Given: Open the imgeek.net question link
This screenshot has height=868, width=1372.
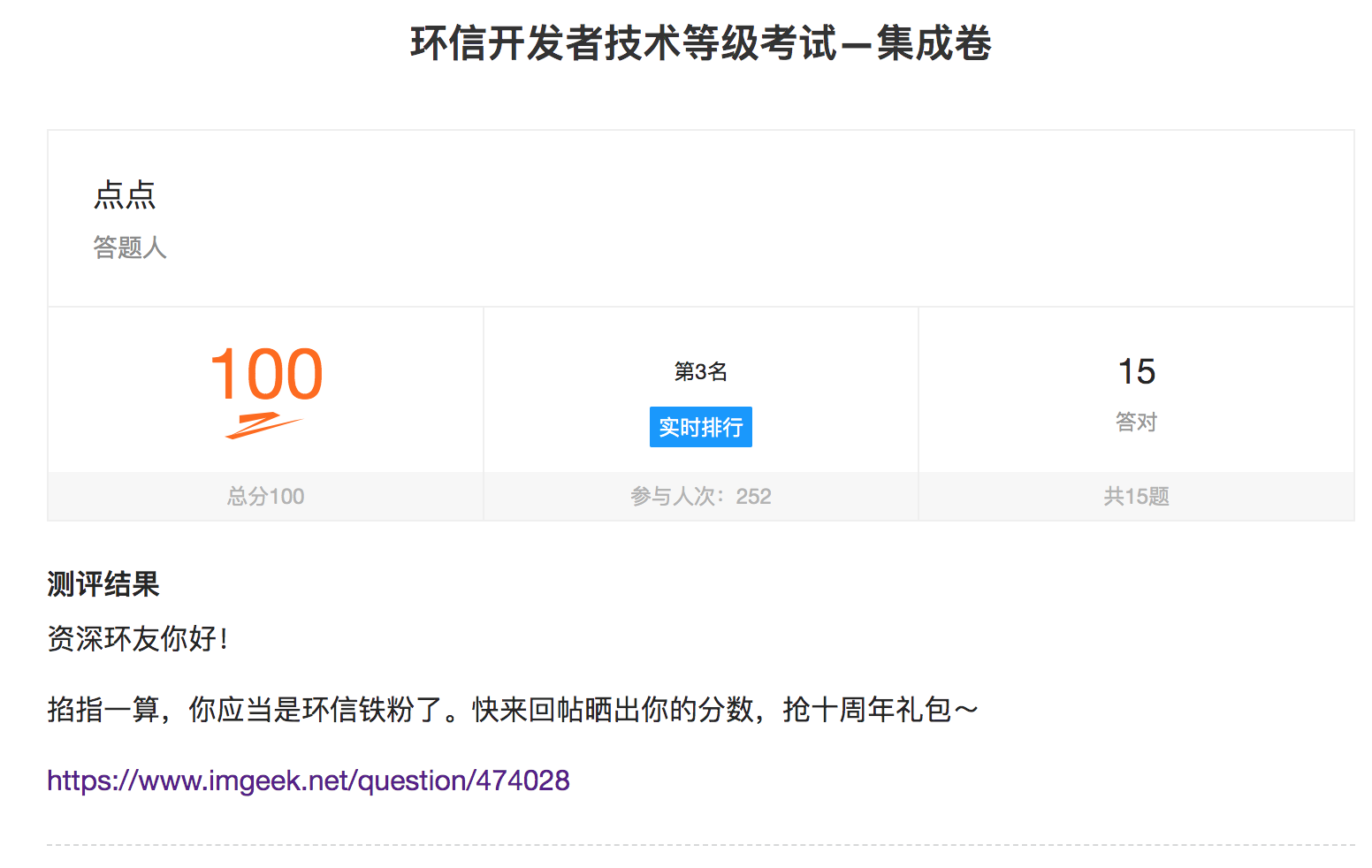Looking at the screenshot, I should [x=309, y=780].
